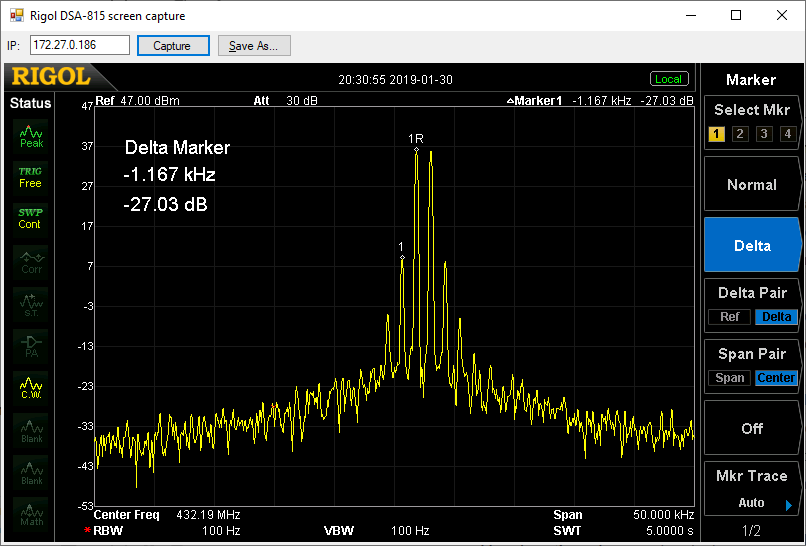
Task: Click the lower Blank trace icon
Action: (x=31, y=473)
